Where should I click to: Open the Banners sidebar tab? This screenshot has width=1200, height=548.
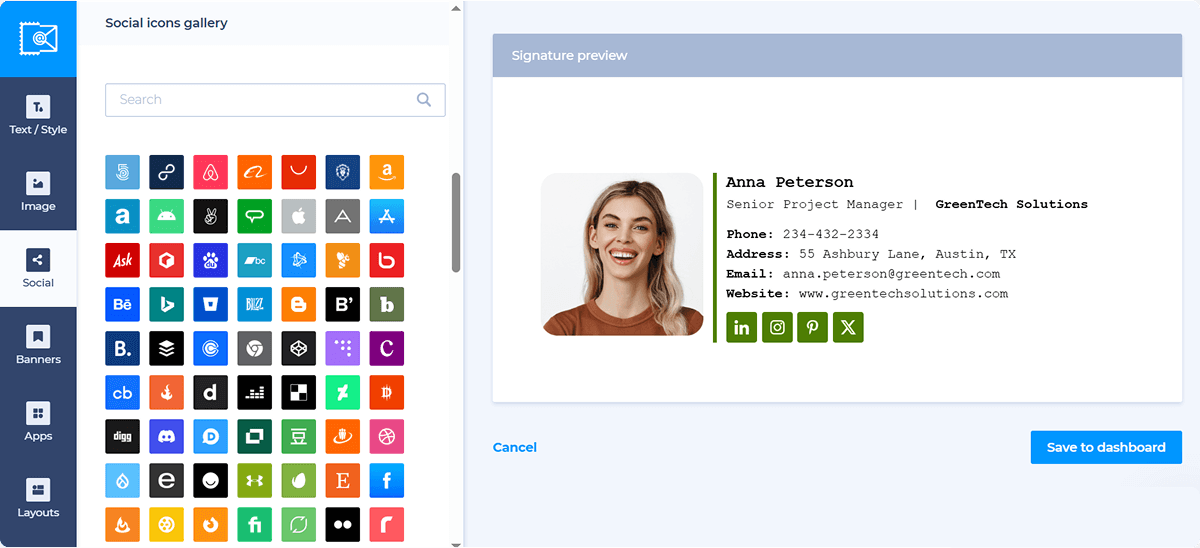tap(38, 346)
